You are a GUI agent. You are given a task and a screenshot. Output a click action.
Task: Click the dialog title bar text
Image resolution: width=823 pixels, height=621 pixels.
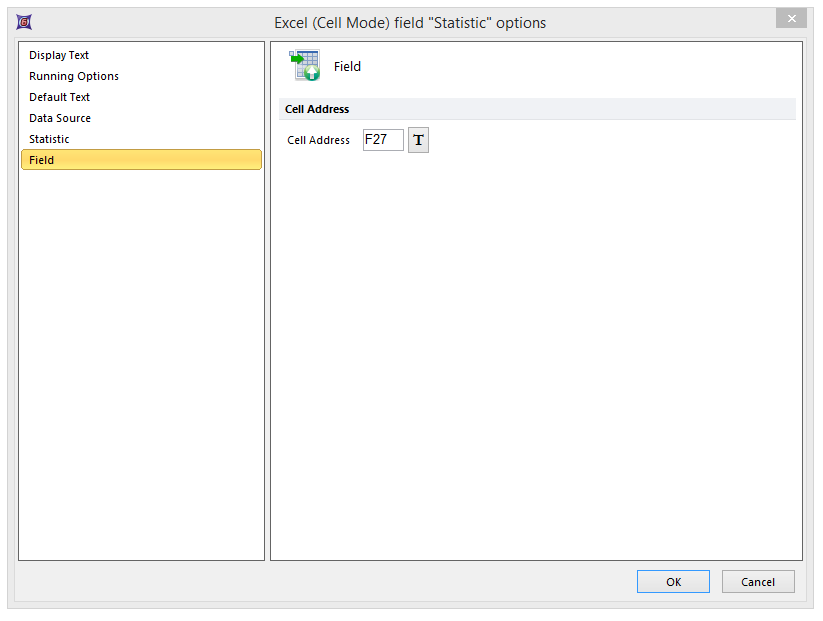tap(410, 22)
